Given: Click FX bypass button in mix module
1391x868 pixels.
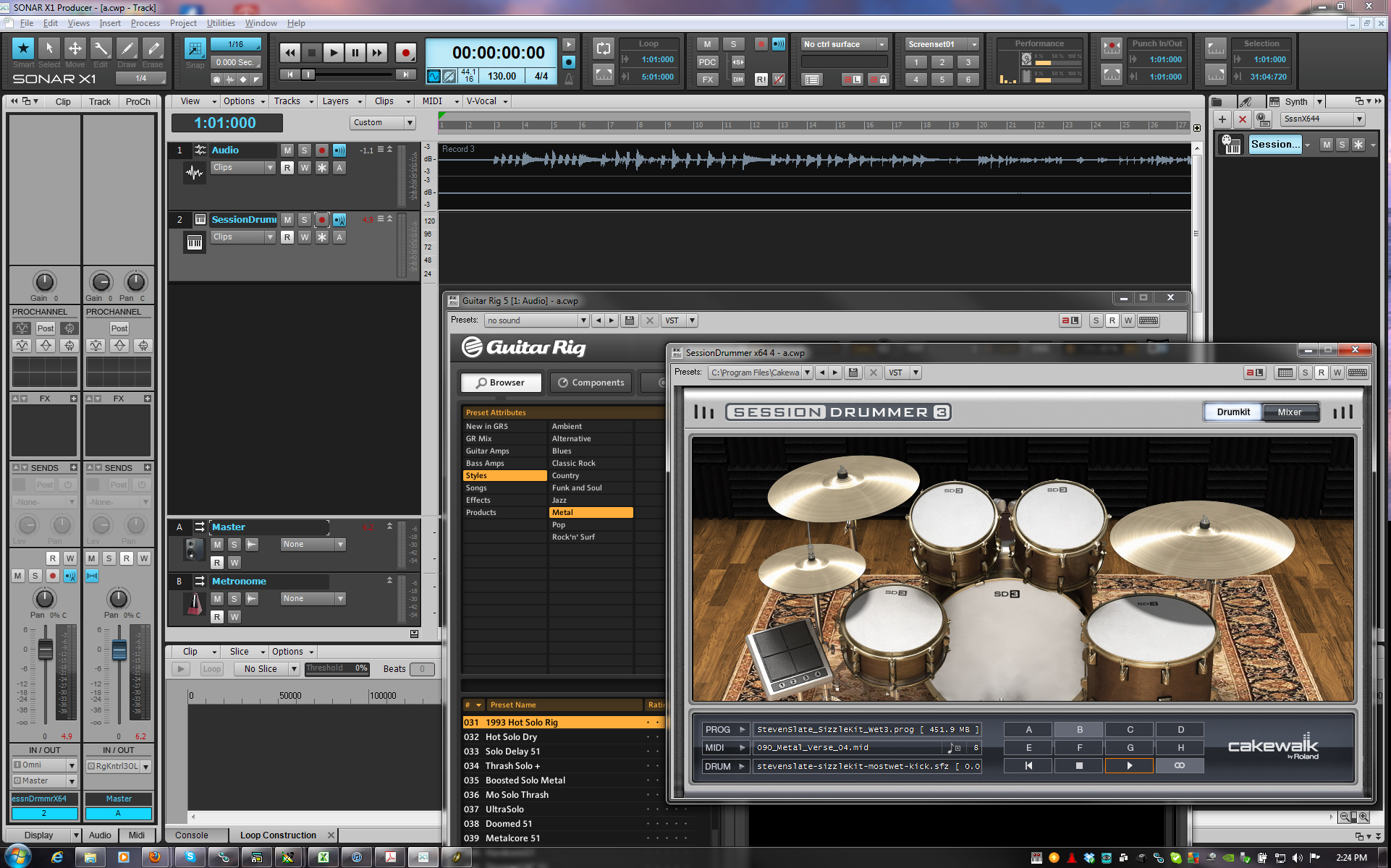Looking at the screenshot, I should pos(707,80).
